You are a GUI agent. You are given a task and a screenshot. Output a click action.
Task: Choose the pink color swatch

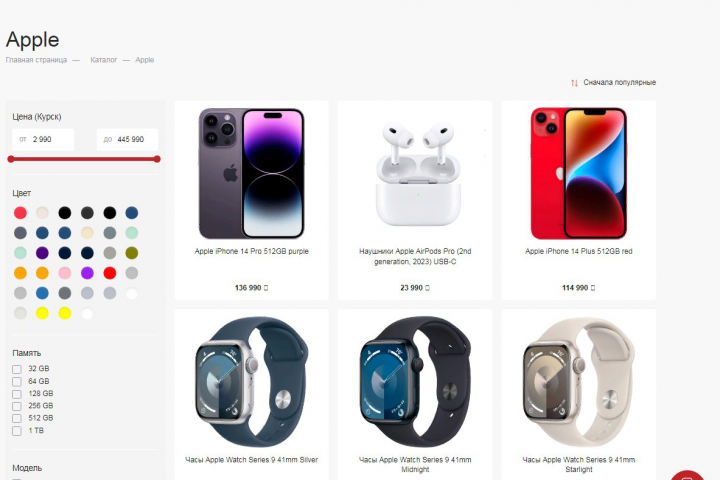pos(65,273)
